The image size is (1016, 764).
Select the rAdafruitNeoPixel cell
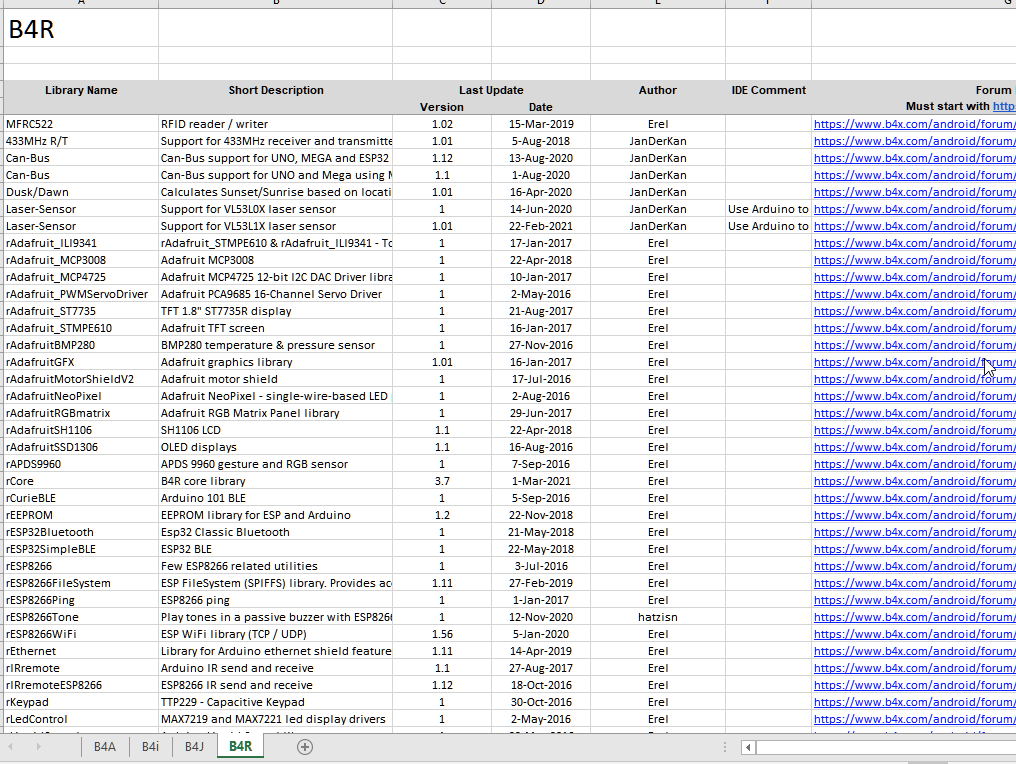[x=81, y=396]
